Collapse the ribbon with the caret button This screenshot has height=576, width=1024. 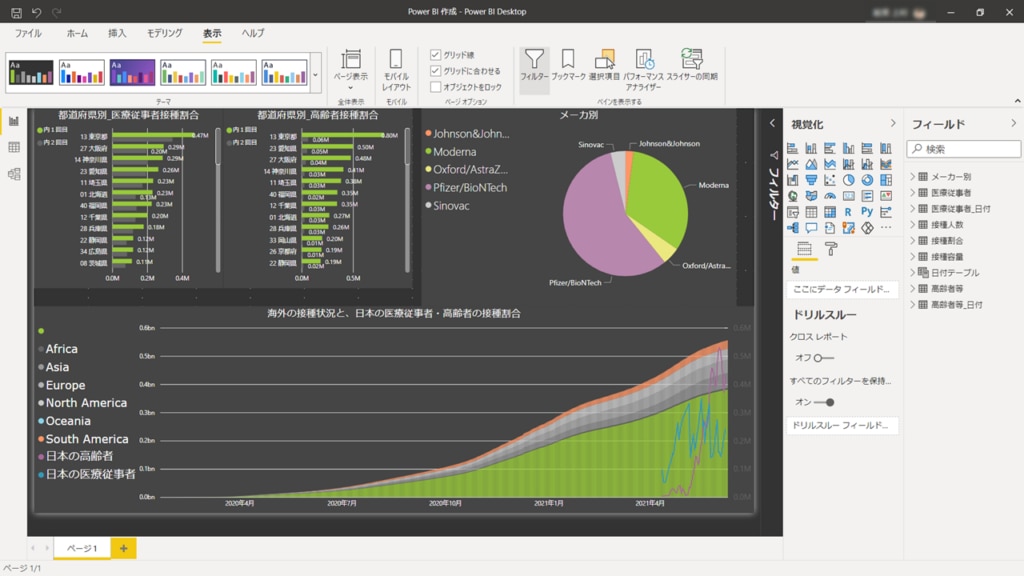[x=1017, y=101]
